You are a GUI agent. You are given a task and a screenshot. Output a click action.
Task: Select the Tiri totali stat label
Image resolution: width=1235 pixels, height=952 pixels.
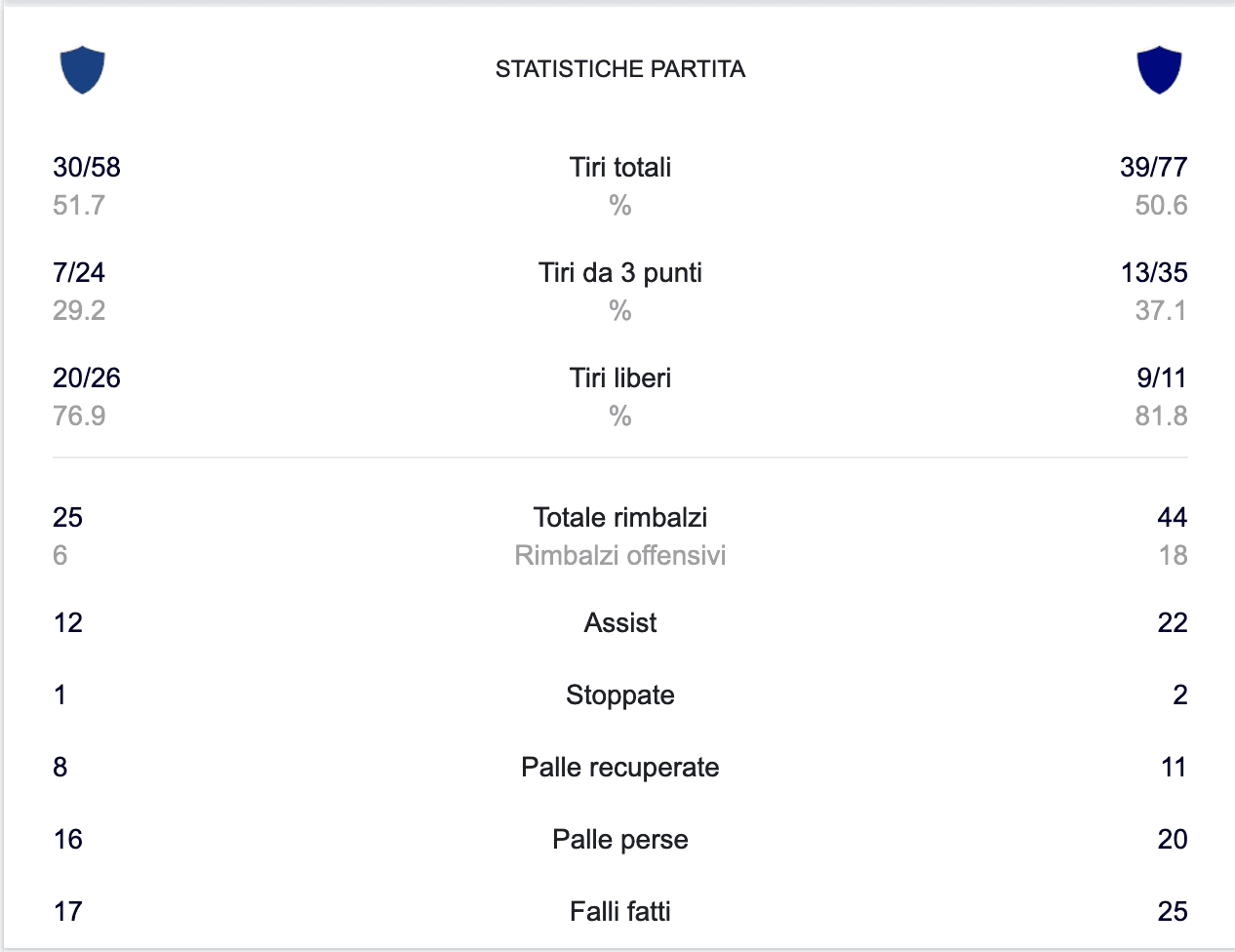click(620, 167)
